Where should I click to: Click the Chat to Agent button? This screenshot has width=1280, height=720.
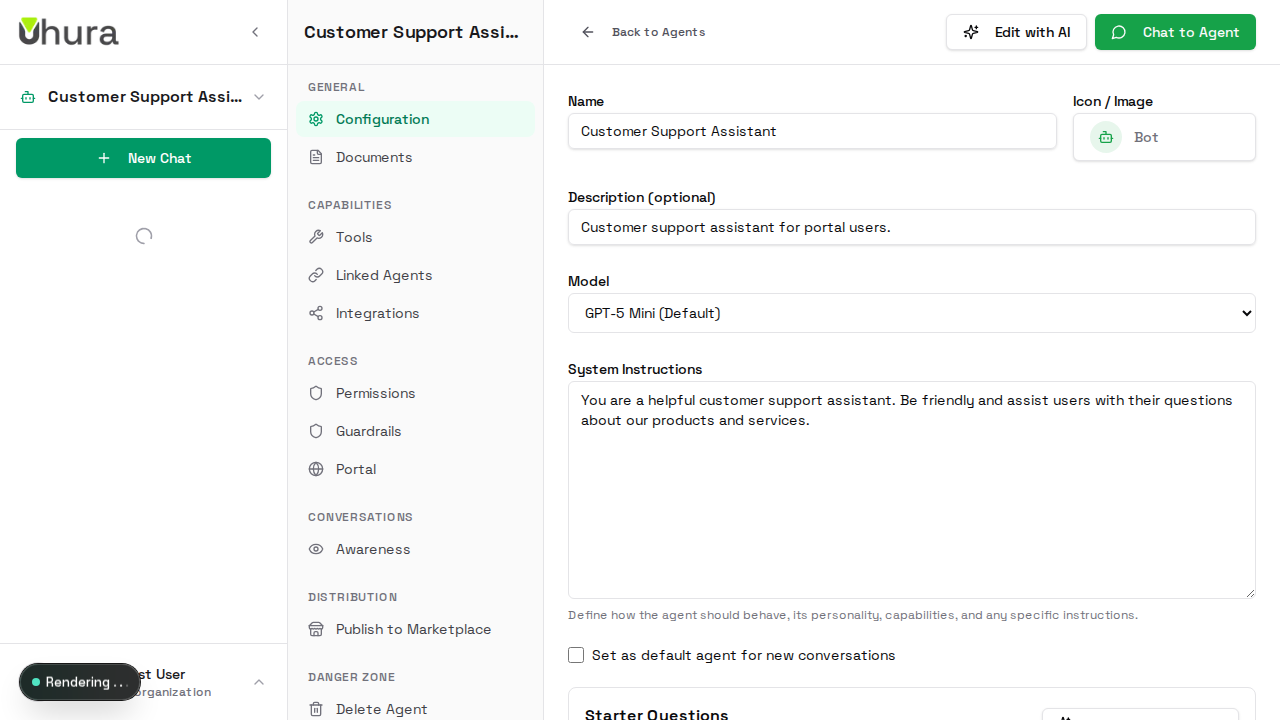(1175, 32)
